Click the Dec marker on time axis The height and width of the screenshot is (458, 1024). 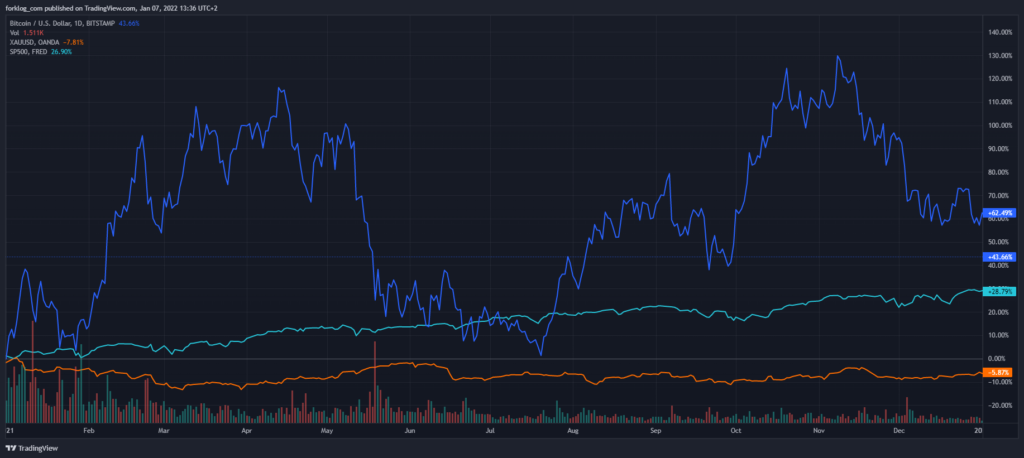[898, 427]
